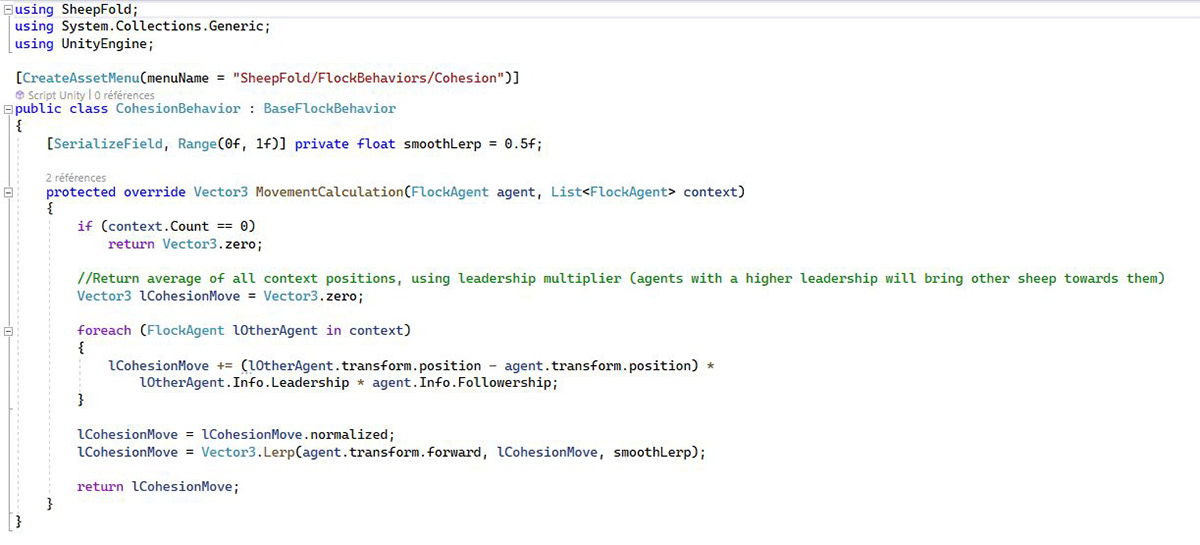The height and width of the screenshot is (545, 1200).
Task: Click the green comment line about leadership multiplier
Action: pos(621,278)
